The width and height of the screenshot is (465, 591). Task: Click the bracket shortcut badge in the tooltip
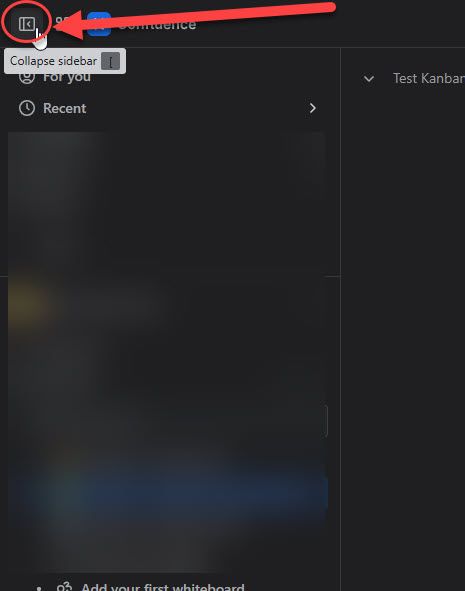pyautogui.click(x=110, y=61)
